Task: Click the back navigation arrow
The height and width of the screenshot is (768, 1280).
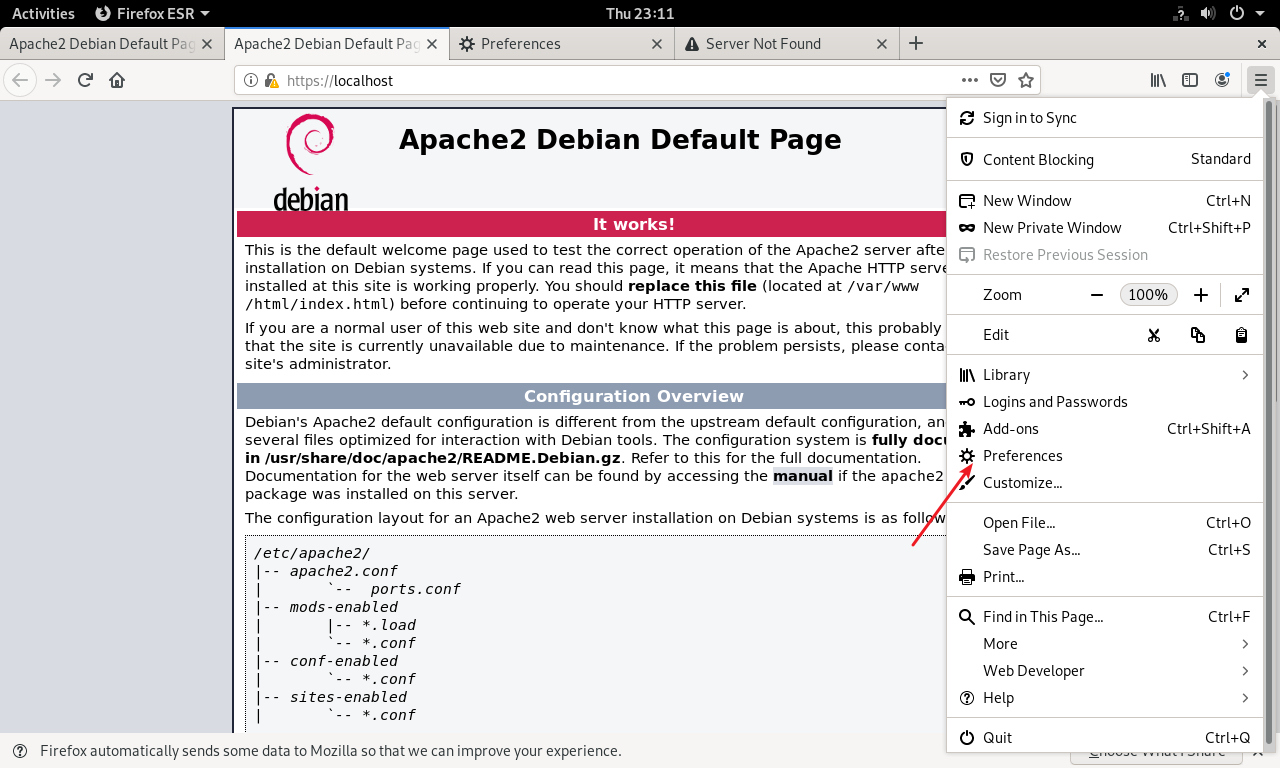Action: 20,80
